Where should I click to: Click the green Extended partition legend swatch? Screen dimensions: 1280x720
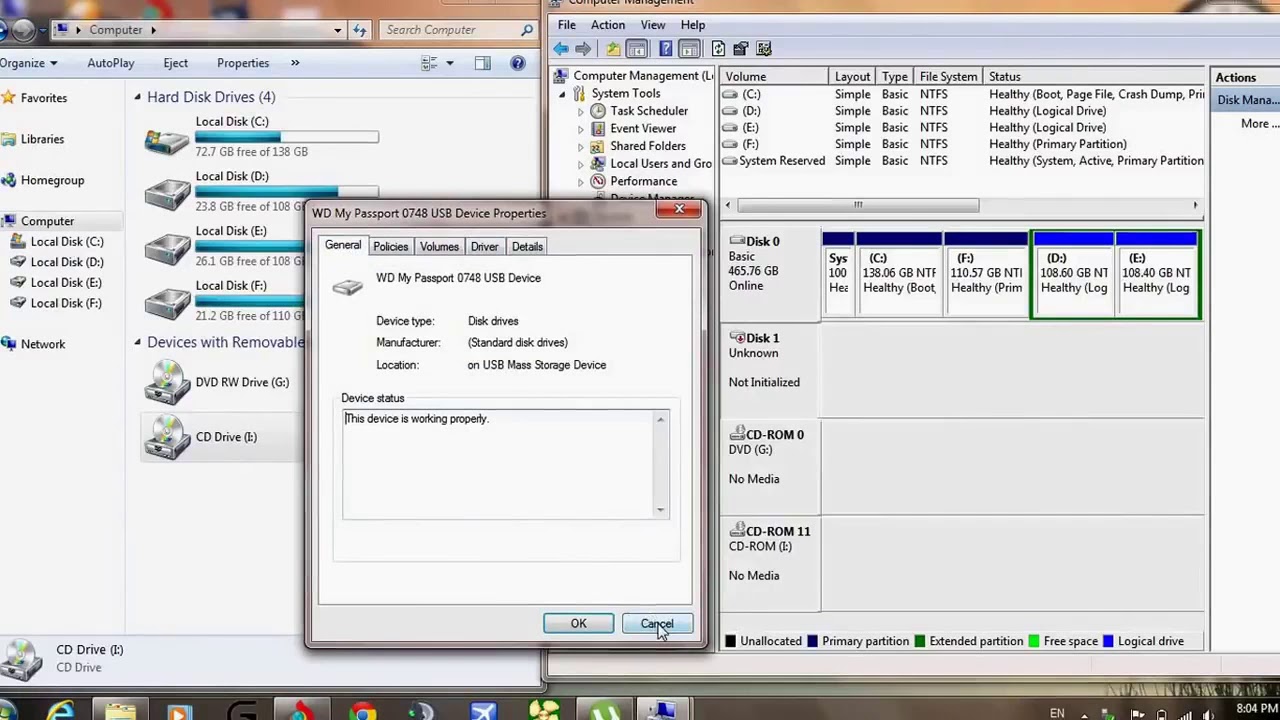(919, 641)
